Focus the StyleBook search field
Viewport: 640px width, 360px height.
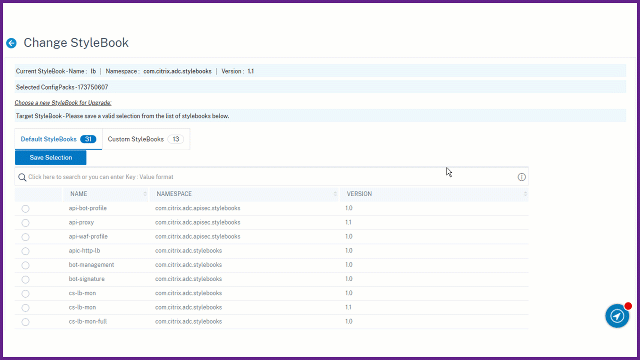click(x=271, y=177)
